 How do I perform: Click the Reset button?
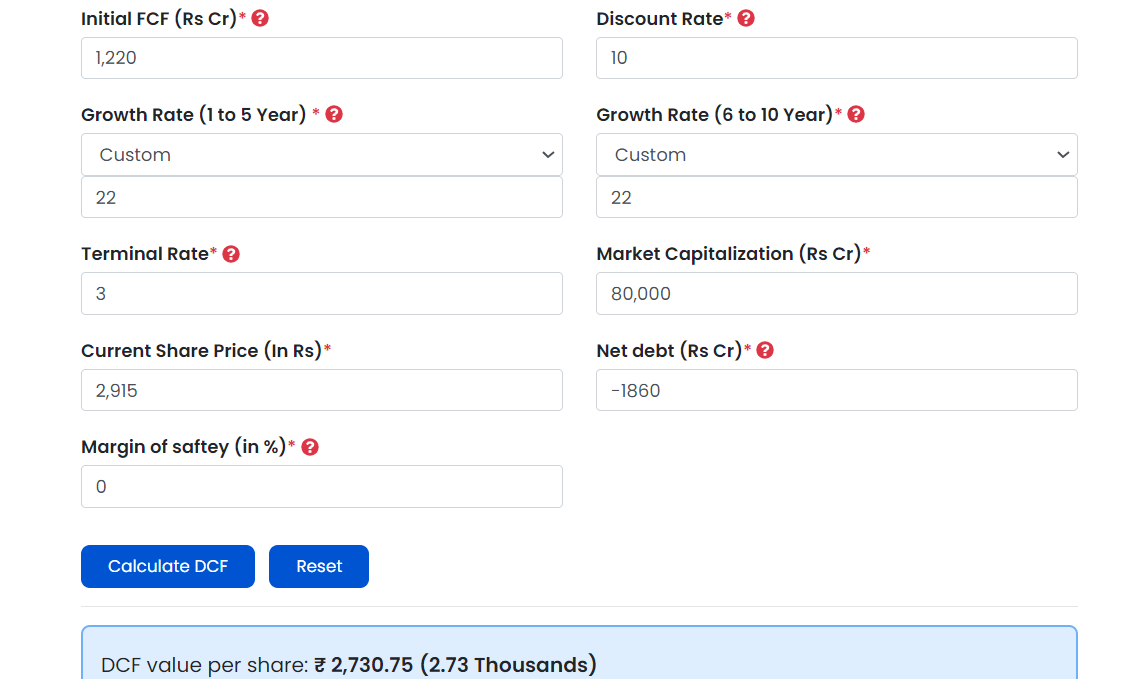pos(318,566)
